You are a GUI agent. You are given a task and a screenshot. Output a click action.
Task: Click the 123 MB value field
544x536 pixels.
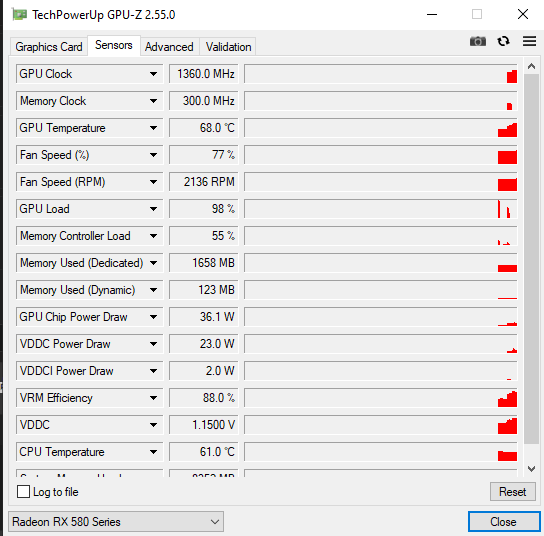coord(204,290)
